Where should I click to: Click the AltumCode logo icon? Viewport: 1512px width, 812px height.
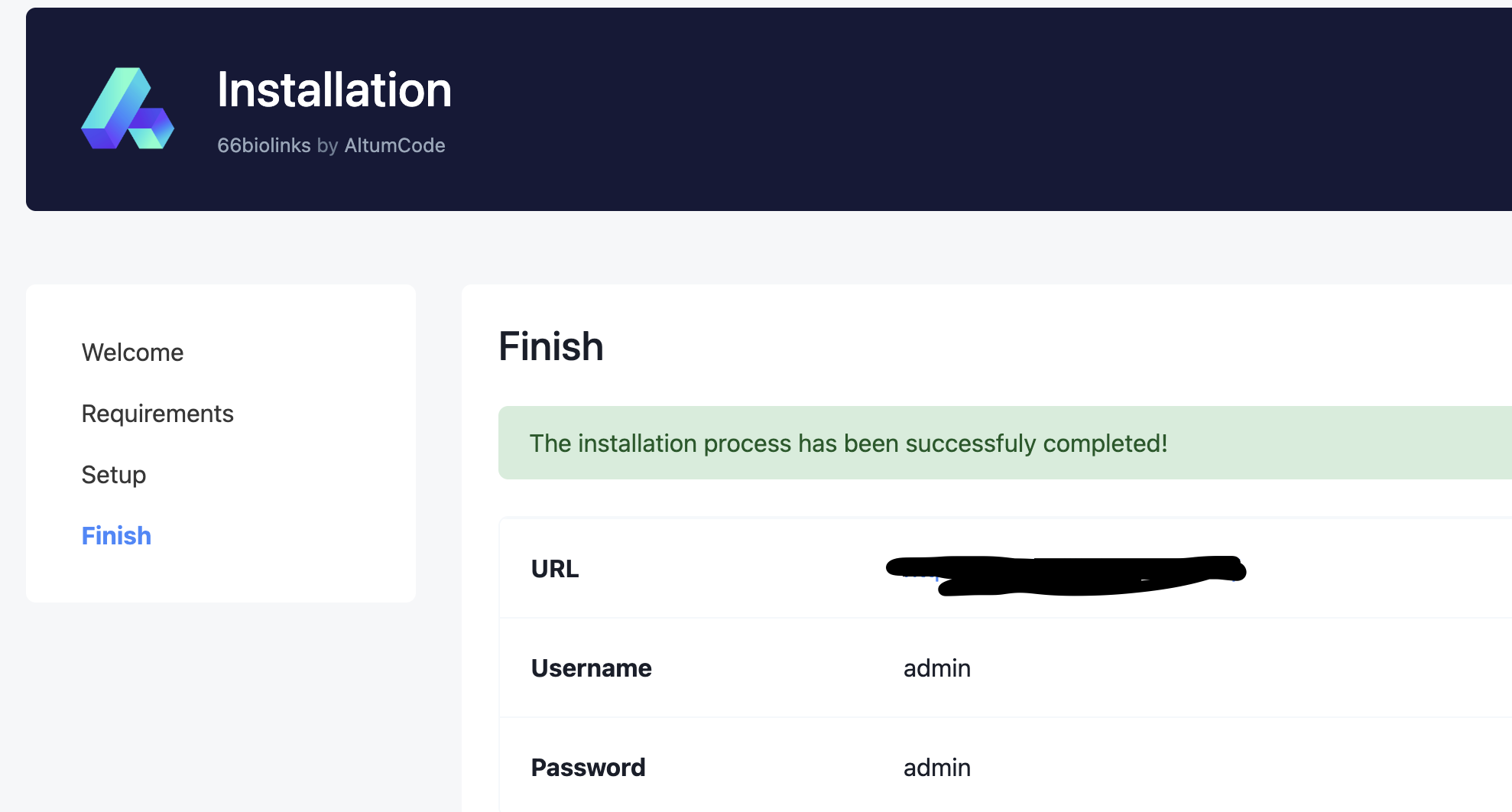click(x=128, y=109)
